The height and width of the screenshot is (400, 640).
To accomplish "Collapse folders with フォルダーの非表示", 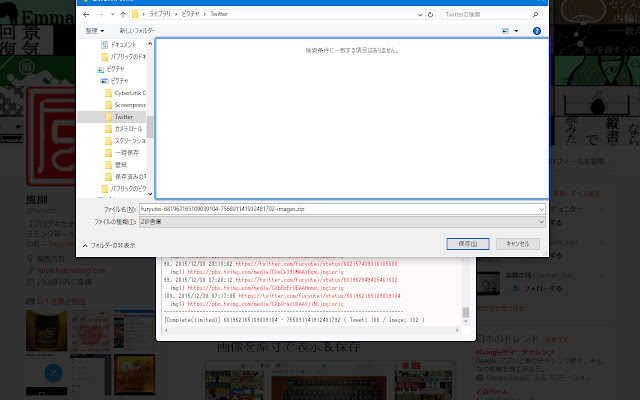I will [110, 244].
